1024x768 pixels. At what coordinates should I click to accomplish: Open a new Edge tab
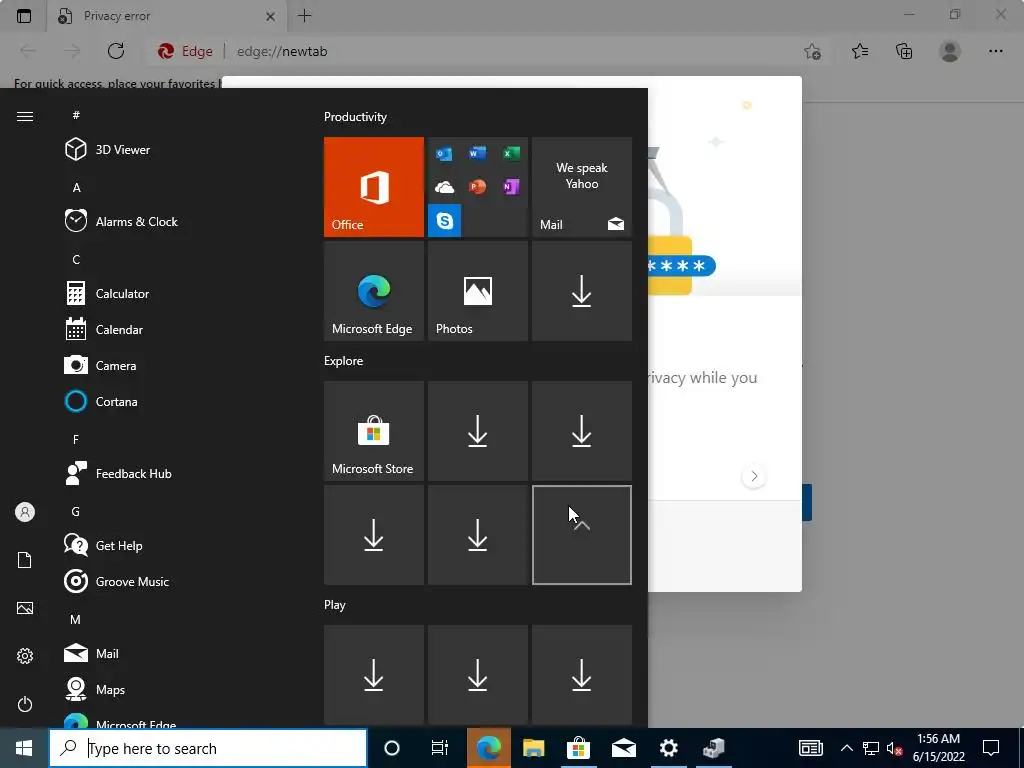(304, 16)
